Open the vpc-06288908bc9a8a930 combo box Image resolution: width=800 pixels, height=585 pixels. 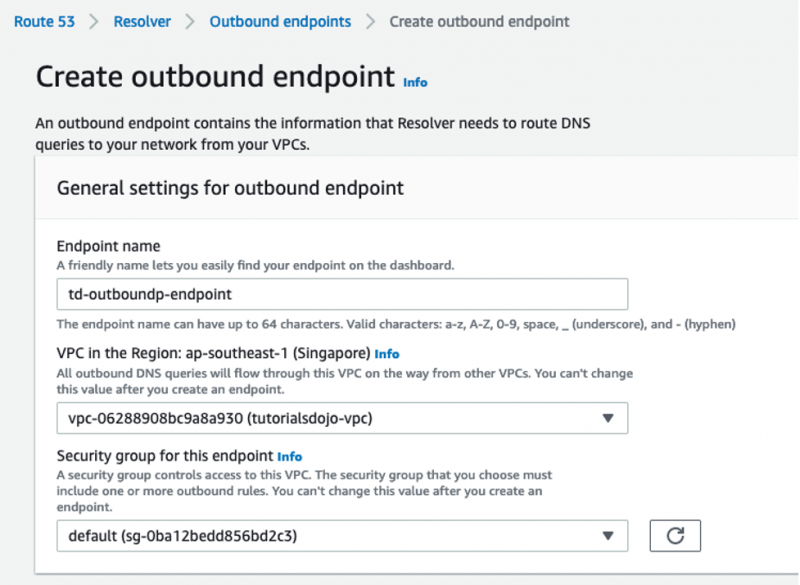point(342,418)
